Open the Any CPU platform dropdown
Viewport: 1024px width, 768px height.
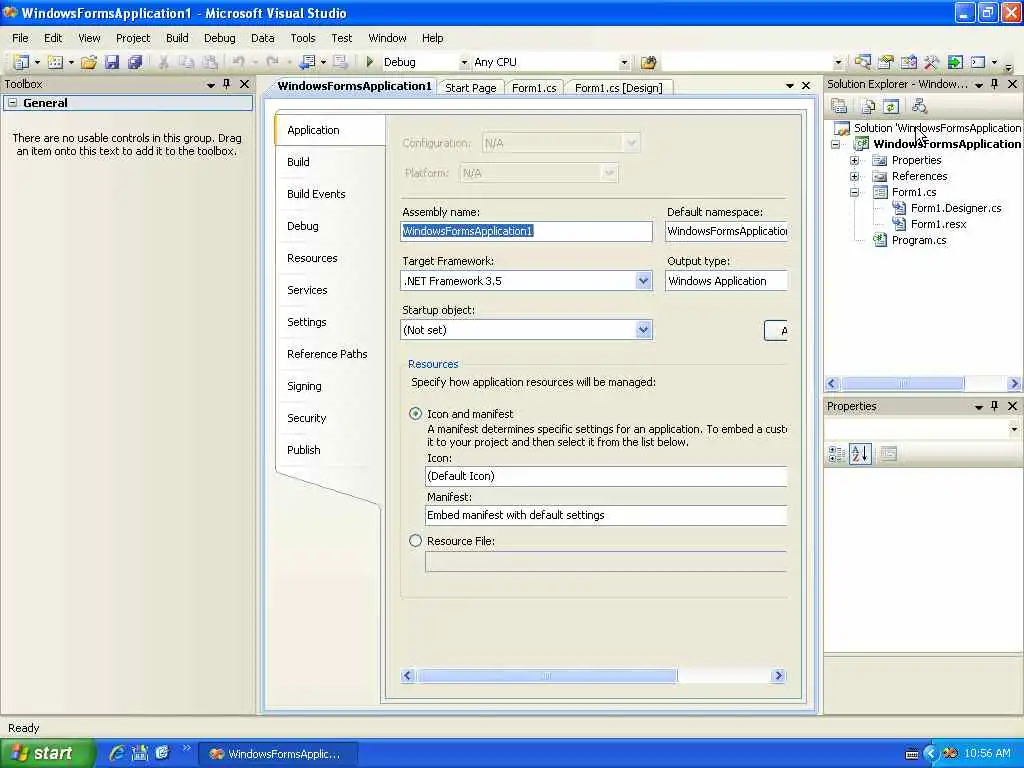point(624,63)
